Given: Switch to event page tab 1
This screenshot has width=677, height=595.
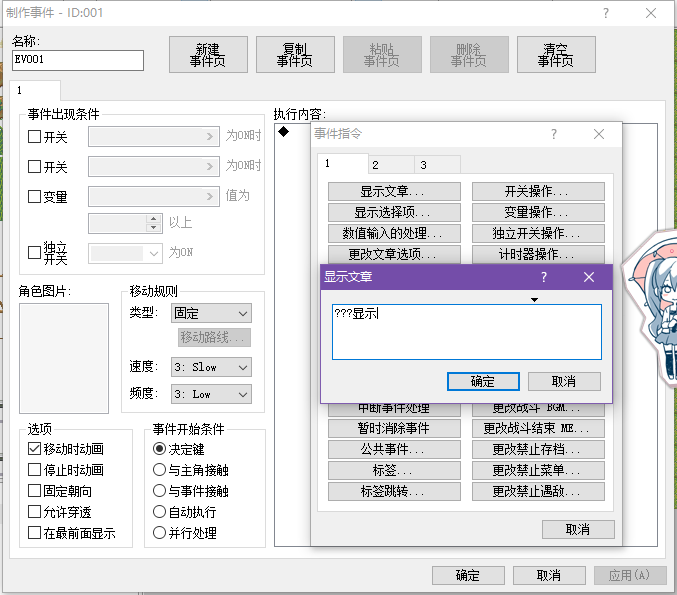Looking at the screenshot, I should tap(35, 90).
